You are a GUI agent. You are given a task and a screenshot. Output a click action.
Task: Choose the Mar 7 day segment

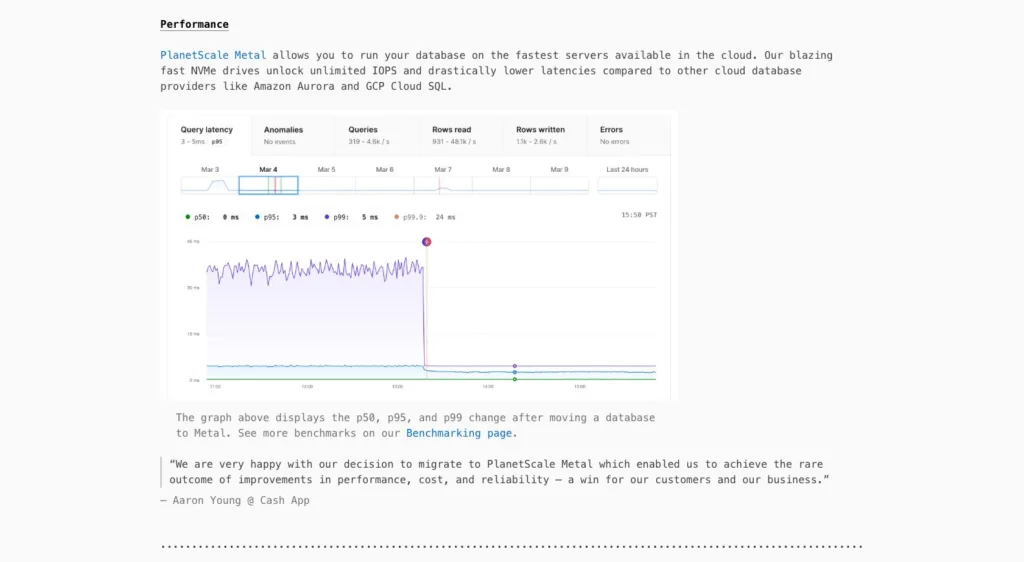coord(443,185)
